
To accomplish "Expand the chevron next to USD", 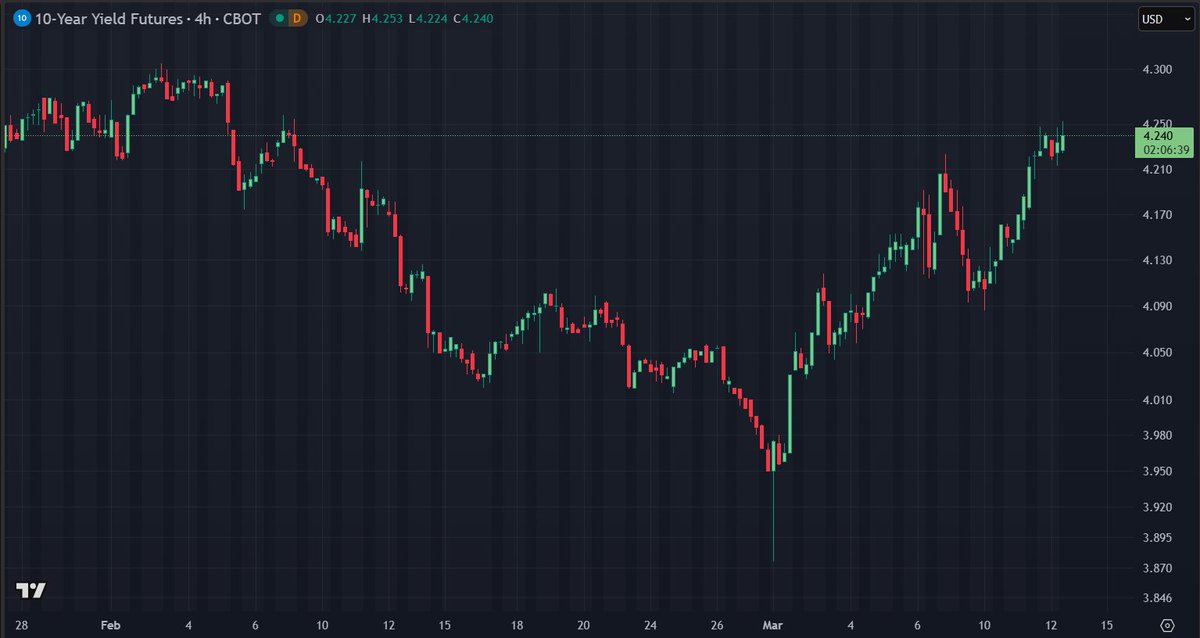I will [1187, 18].
